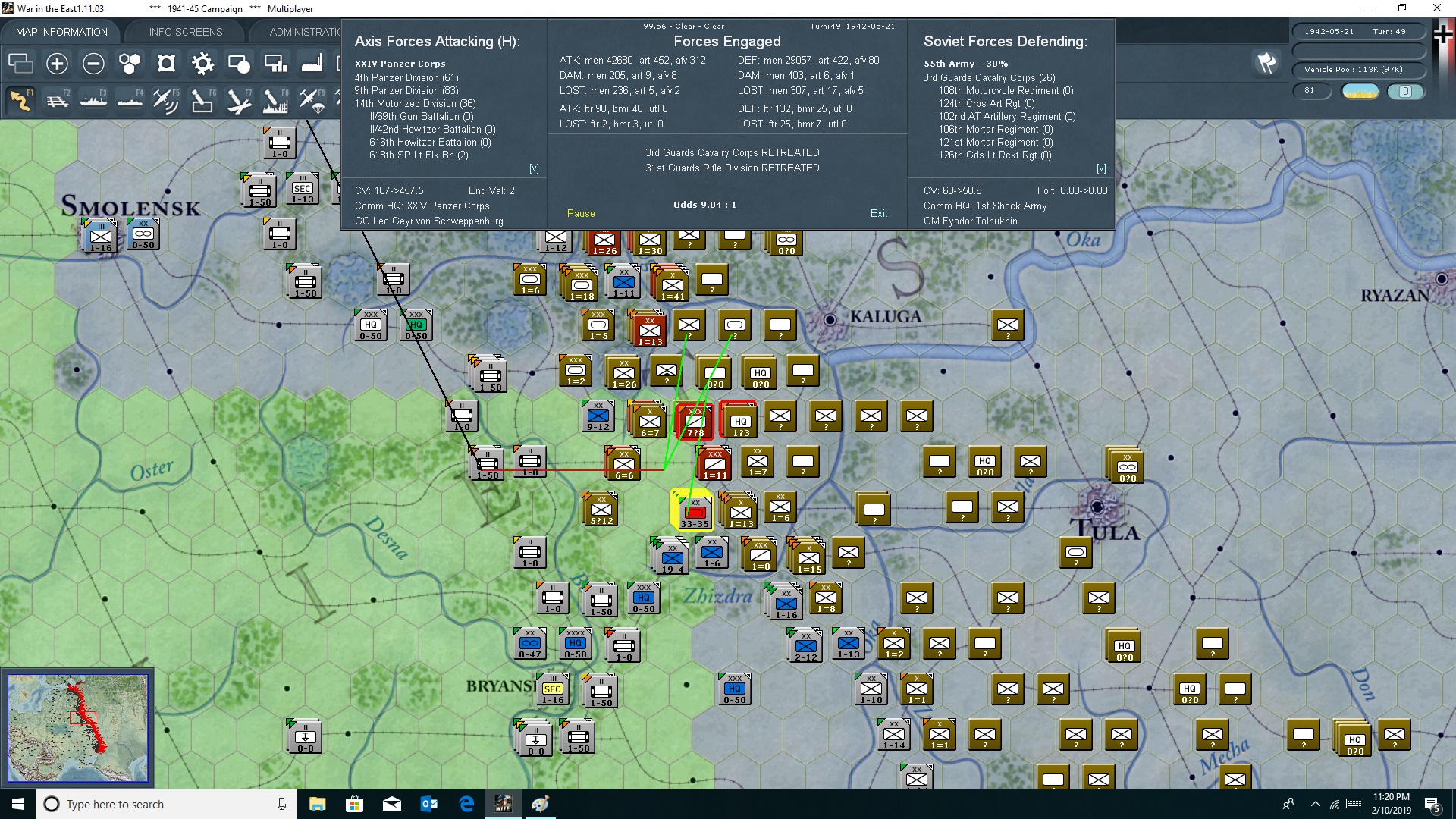
Task: Click the clear weather indicator swatch
Action: click(1360, 91)
